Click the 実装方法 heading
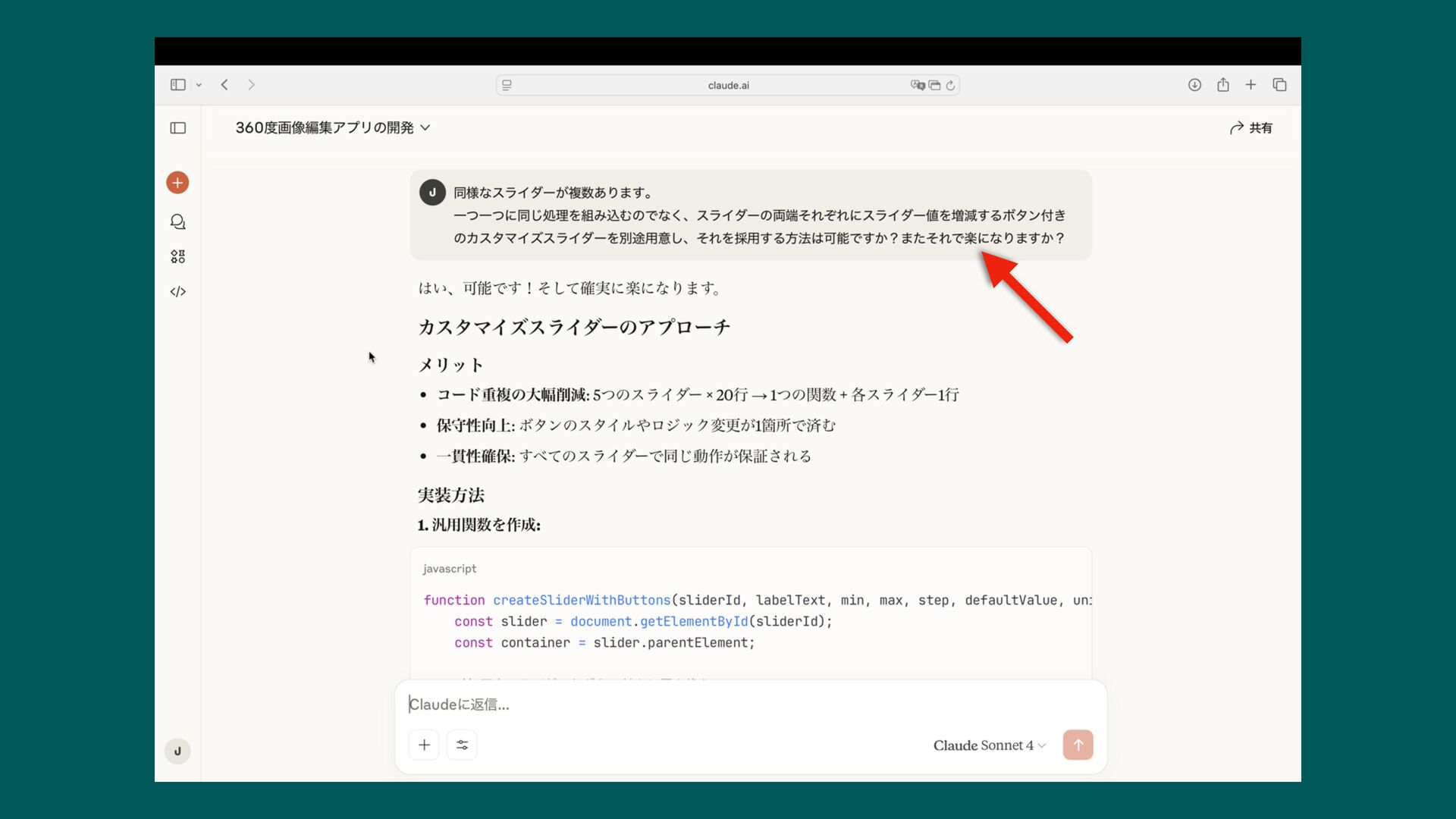This screenshot has height=819, width=1456. pos(450,495)
